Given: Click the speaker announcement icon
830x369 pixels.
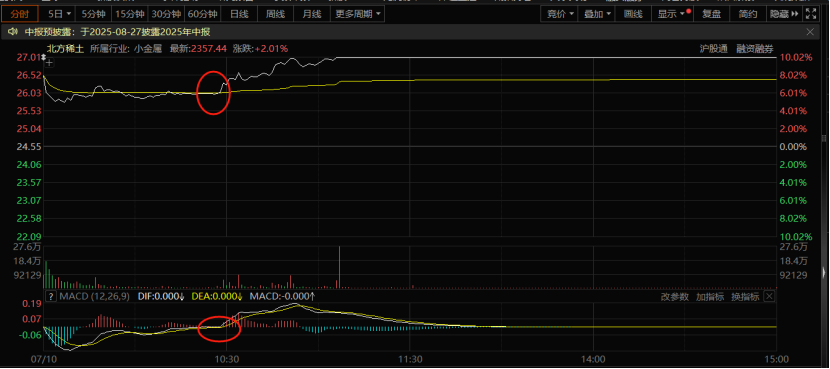Looking at the screenshot, I should (13, 32).
